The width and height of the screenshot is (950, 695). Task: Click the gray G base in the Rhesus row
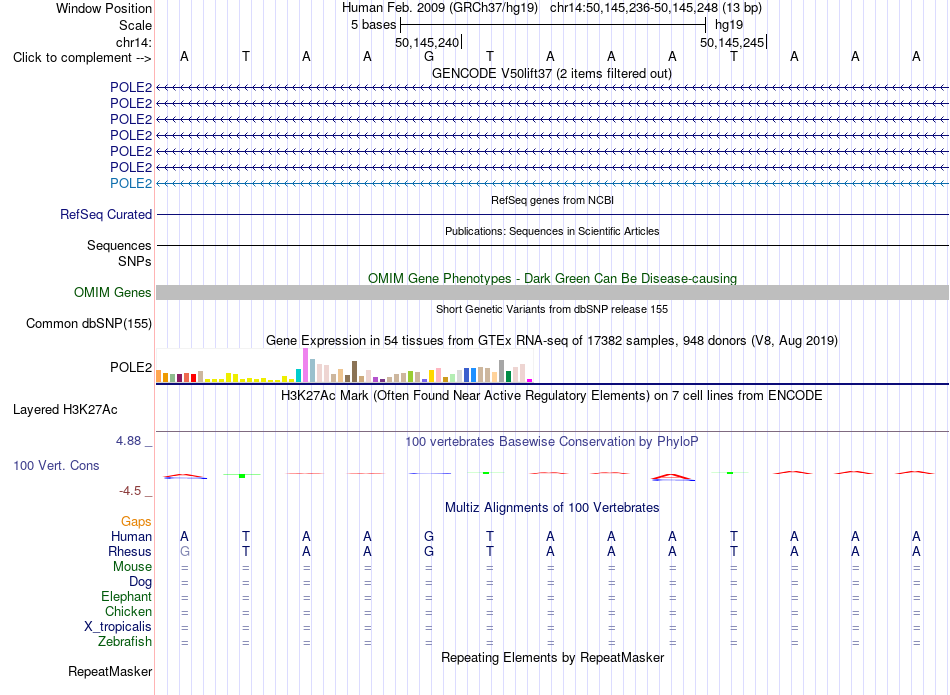tap(185, 551)
